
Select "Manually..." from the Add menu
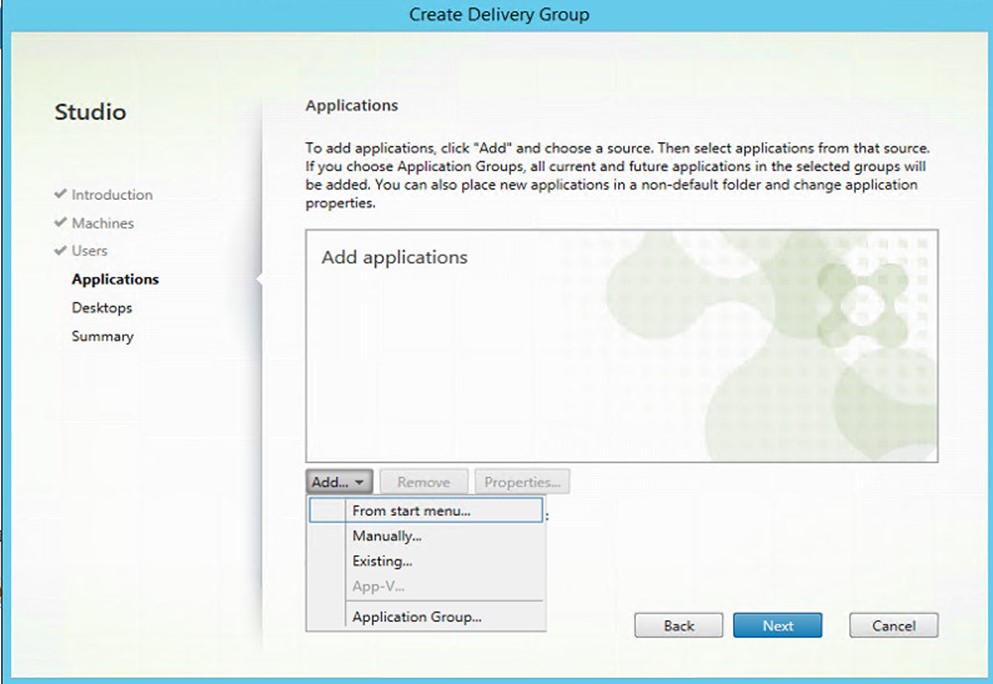coord(386,536)
